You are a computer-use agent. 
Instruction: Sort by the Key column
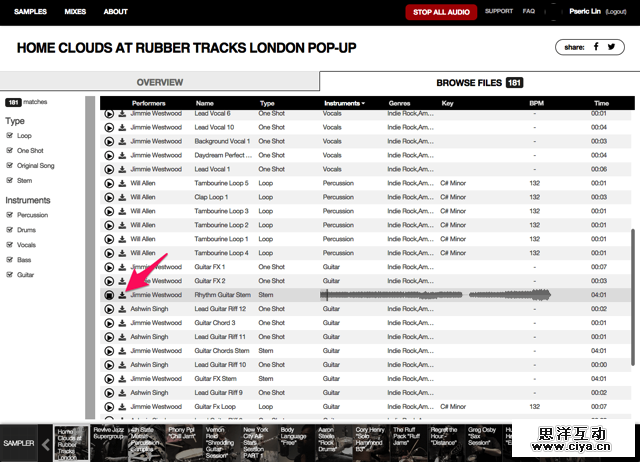point(447,103)
